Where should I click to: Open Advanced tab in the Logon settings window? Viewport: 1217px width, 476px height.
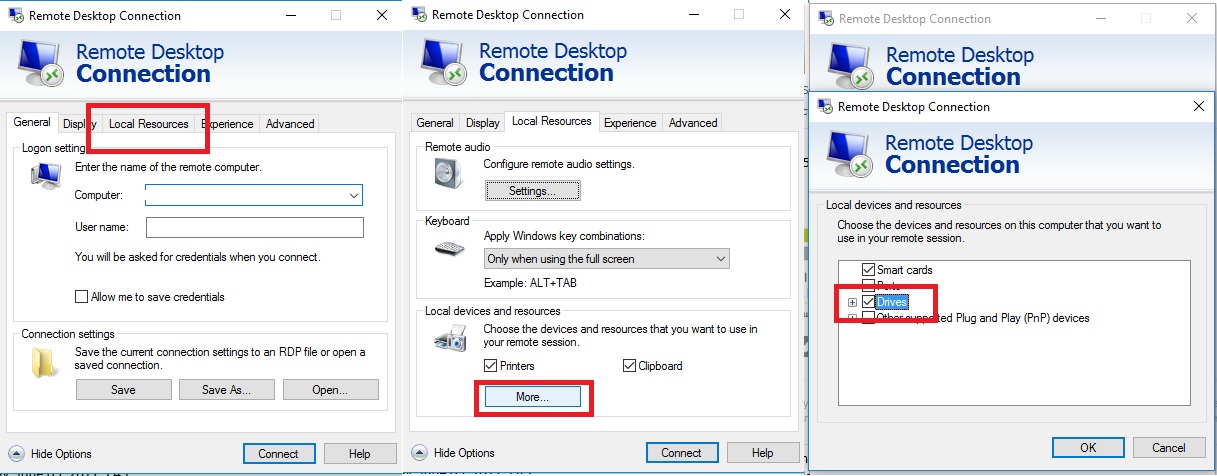pyautogui.click(x=290, y=124)
